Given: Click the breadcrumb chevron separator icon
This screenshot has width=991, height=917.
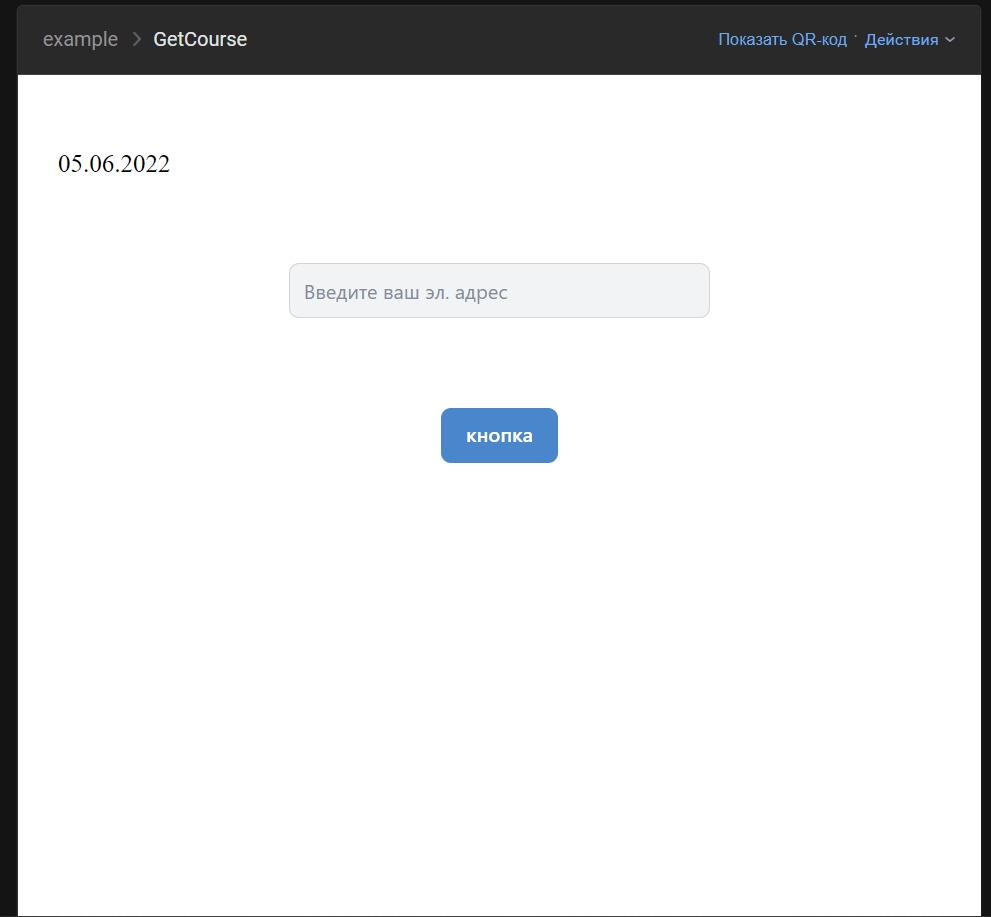Looking at the screenshot, I should (137, 40).
